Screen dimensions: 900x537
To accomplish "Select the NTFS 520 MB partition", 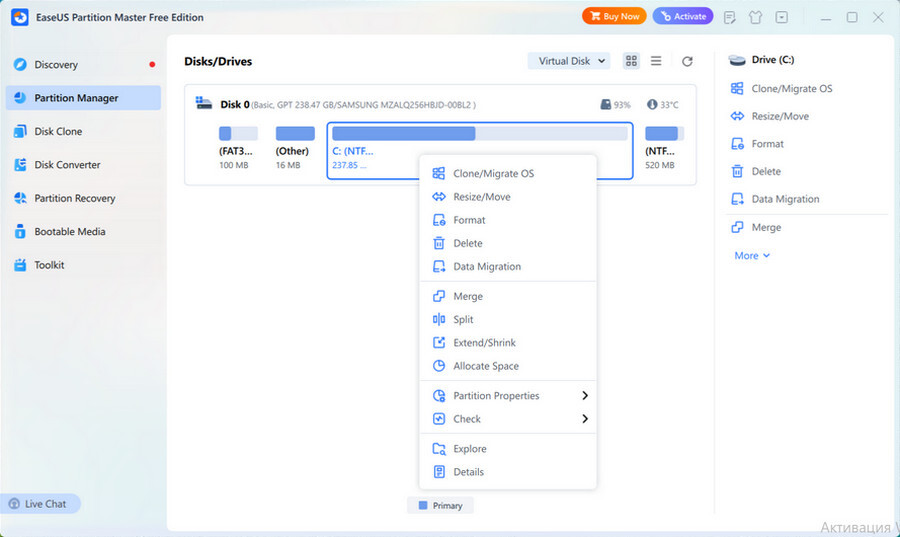I will [x=664, y=148].
